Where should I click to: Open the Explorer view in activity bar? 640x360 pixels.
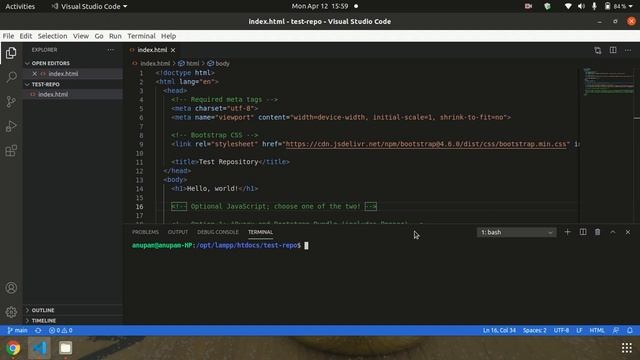(x=11, y=53)
